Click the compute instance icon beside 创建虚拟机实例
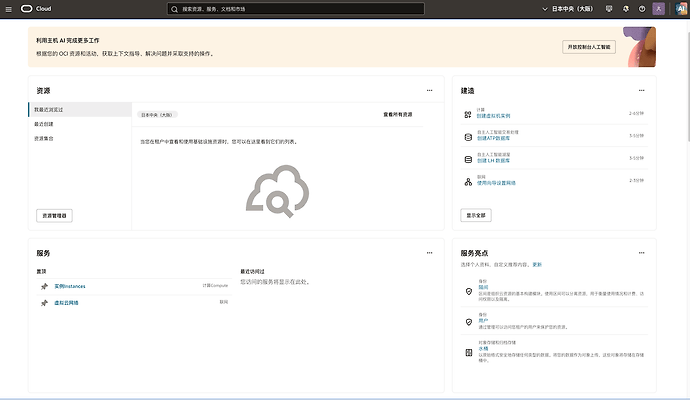Screen dimensions: 690x400 click(x=468, y=114)
